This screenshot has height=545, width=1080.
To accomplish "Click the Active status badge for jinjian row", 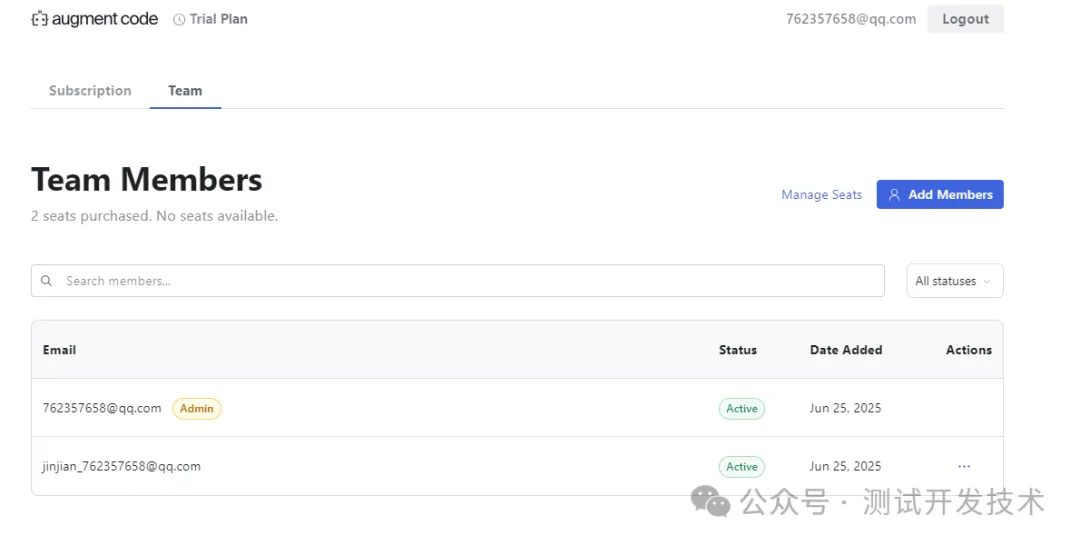I will [x=741, y=466].
